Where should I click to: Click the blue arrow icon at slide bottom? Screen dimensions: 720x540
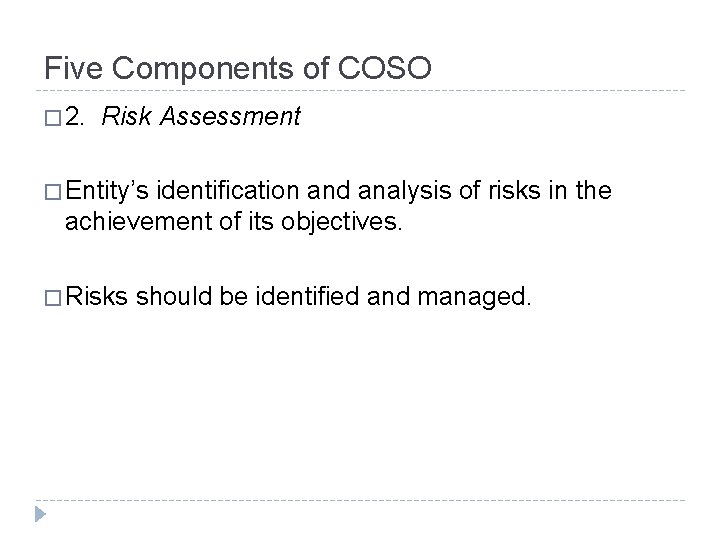click(39, 514)
